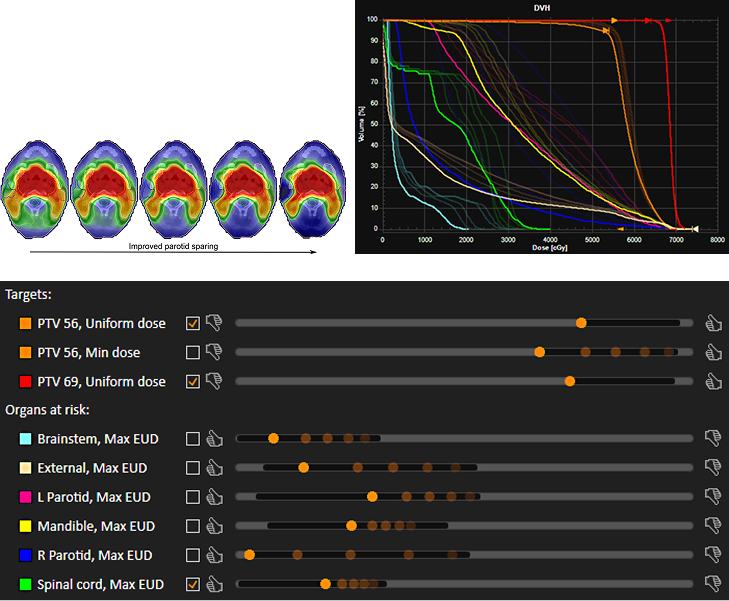Select the leftmost dose distribution thumbnail
This screenshot has height=601, width=729.
coord(36,189)
